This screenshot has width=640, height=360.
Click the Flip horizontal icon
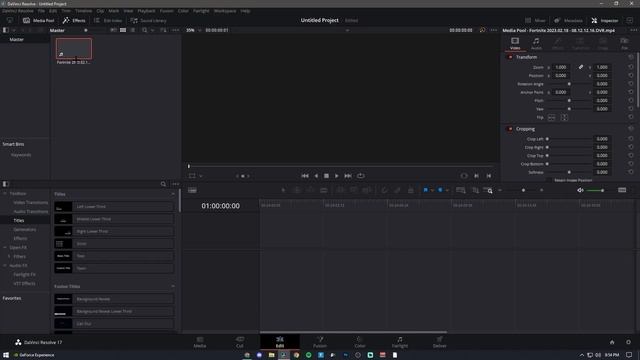(x=551, y=118)
